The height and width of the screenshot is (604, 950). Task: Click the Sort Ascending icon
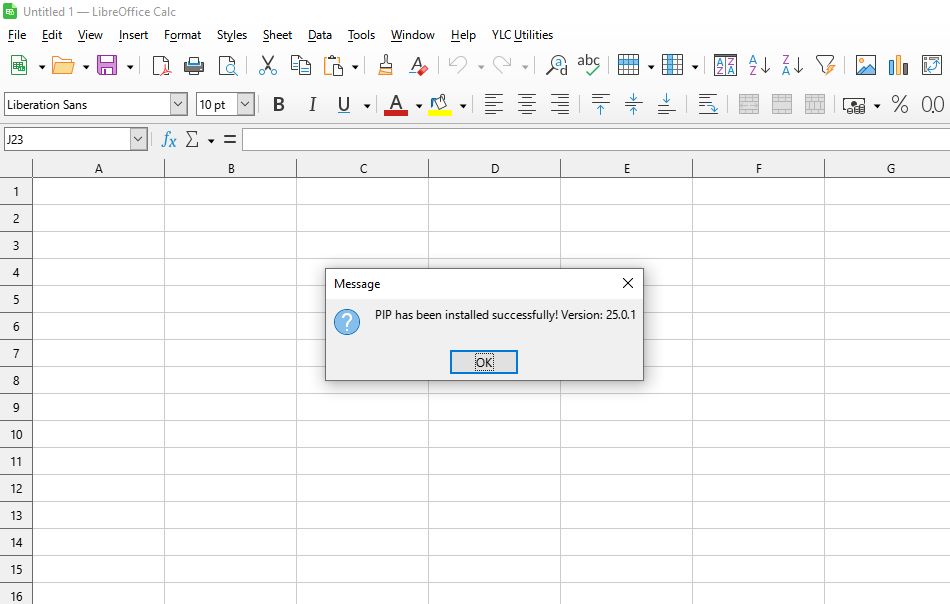(759, 66)
